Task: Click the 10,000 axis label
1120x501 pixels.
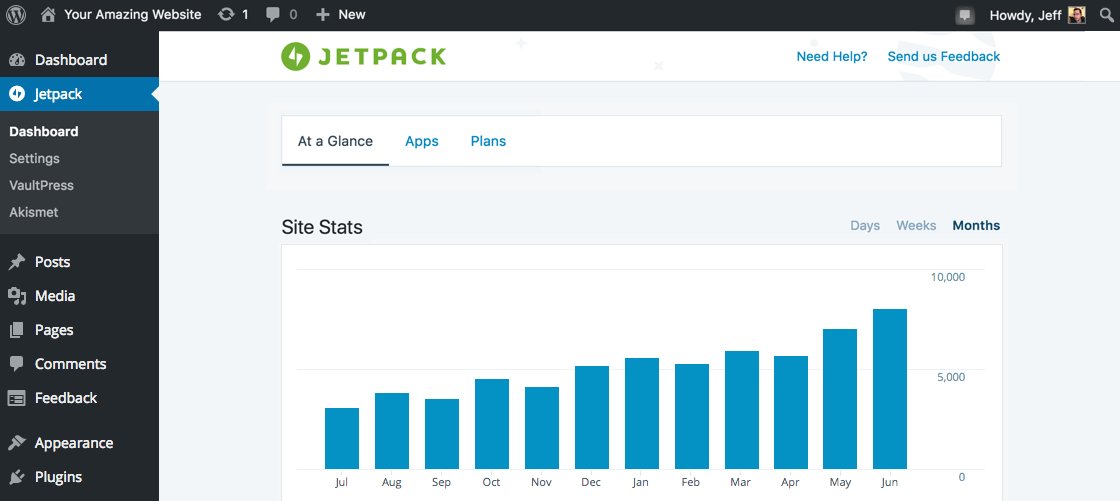Action: click(948, 277)
